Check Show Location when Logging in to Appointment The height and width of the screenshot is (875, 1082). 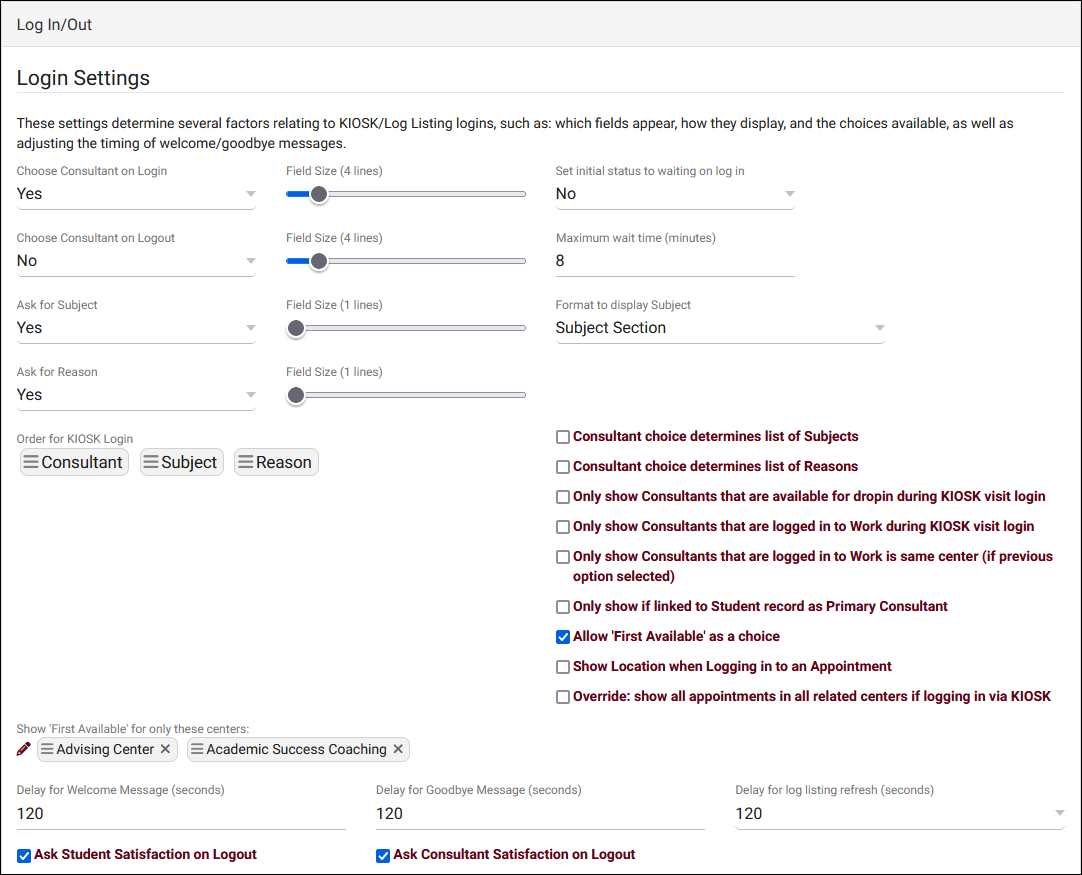click(563, 667)
